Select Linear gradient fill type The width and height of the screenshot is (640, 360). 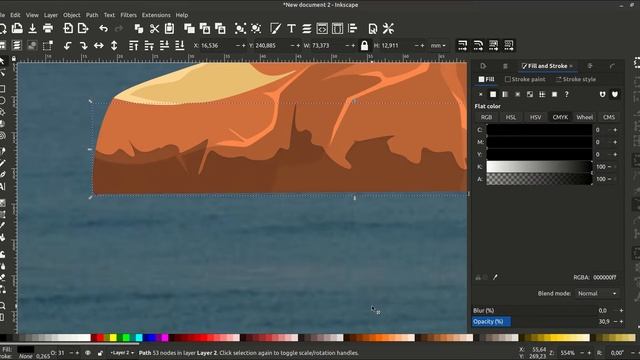coord(505,94)
